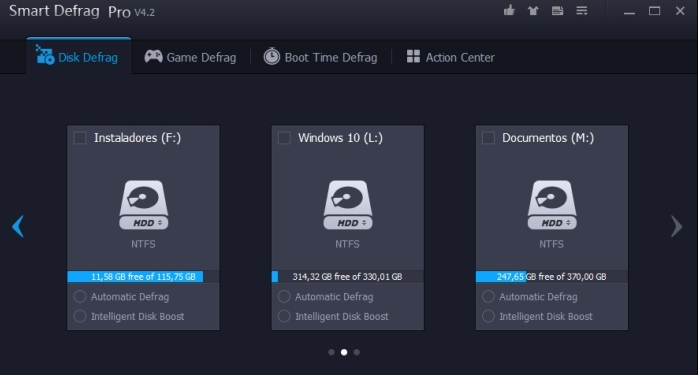The height and width of the screenshot is (375, 699).
Task: Click the Instaladores (F:) drive title
Action: click(137, 138)
